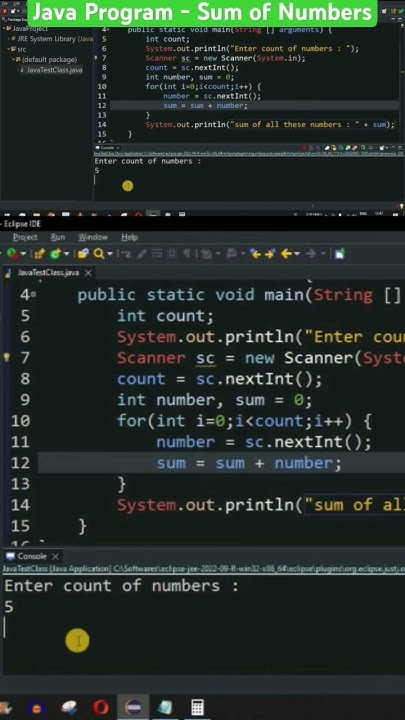Click the Opera browser taskbar icon

[101, 707]
